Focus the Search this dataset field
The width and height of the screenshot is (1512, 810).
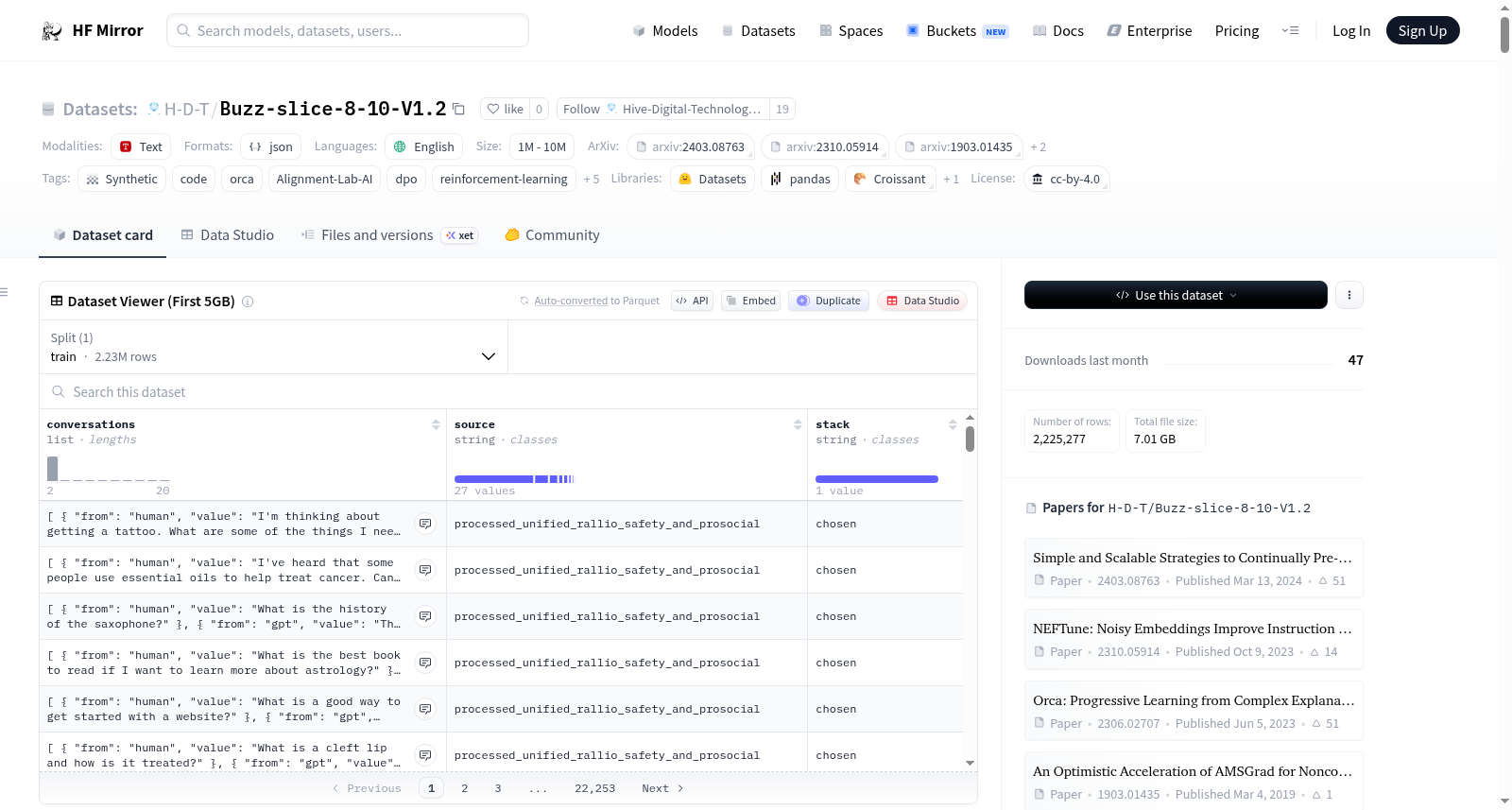(508, 391)
